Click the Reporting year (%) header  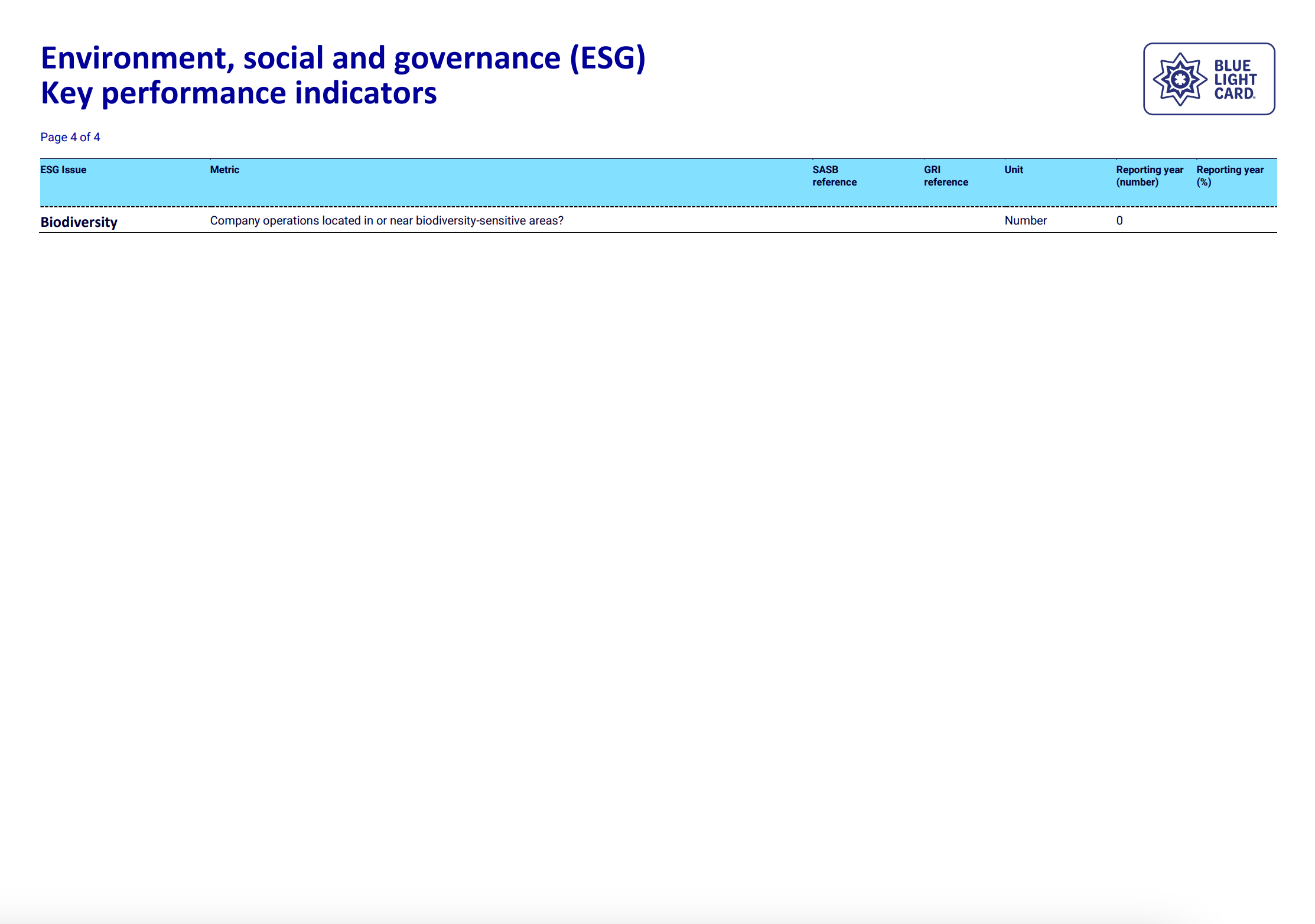coord(1229,175)
